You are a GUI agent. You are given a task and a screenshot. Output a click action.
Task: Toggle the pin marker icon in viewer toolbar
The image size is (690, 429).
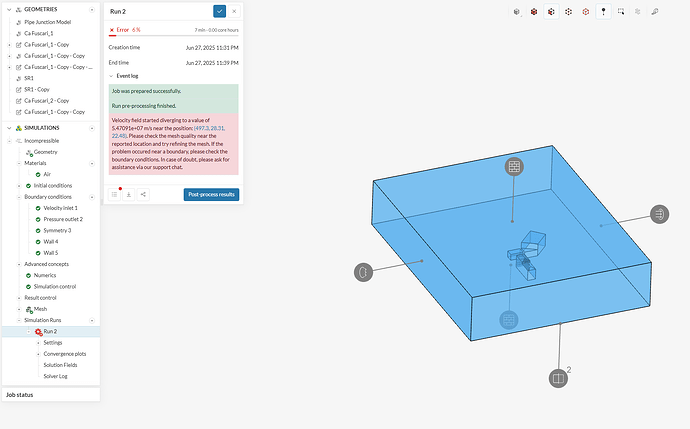603,12
